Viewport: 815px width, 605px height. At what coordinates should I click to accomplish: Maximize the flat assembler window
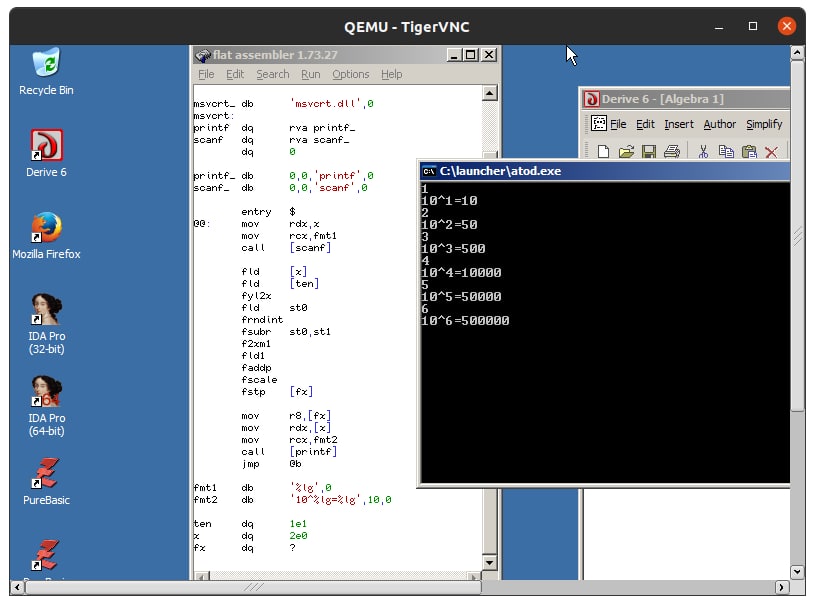pos(471,55)
